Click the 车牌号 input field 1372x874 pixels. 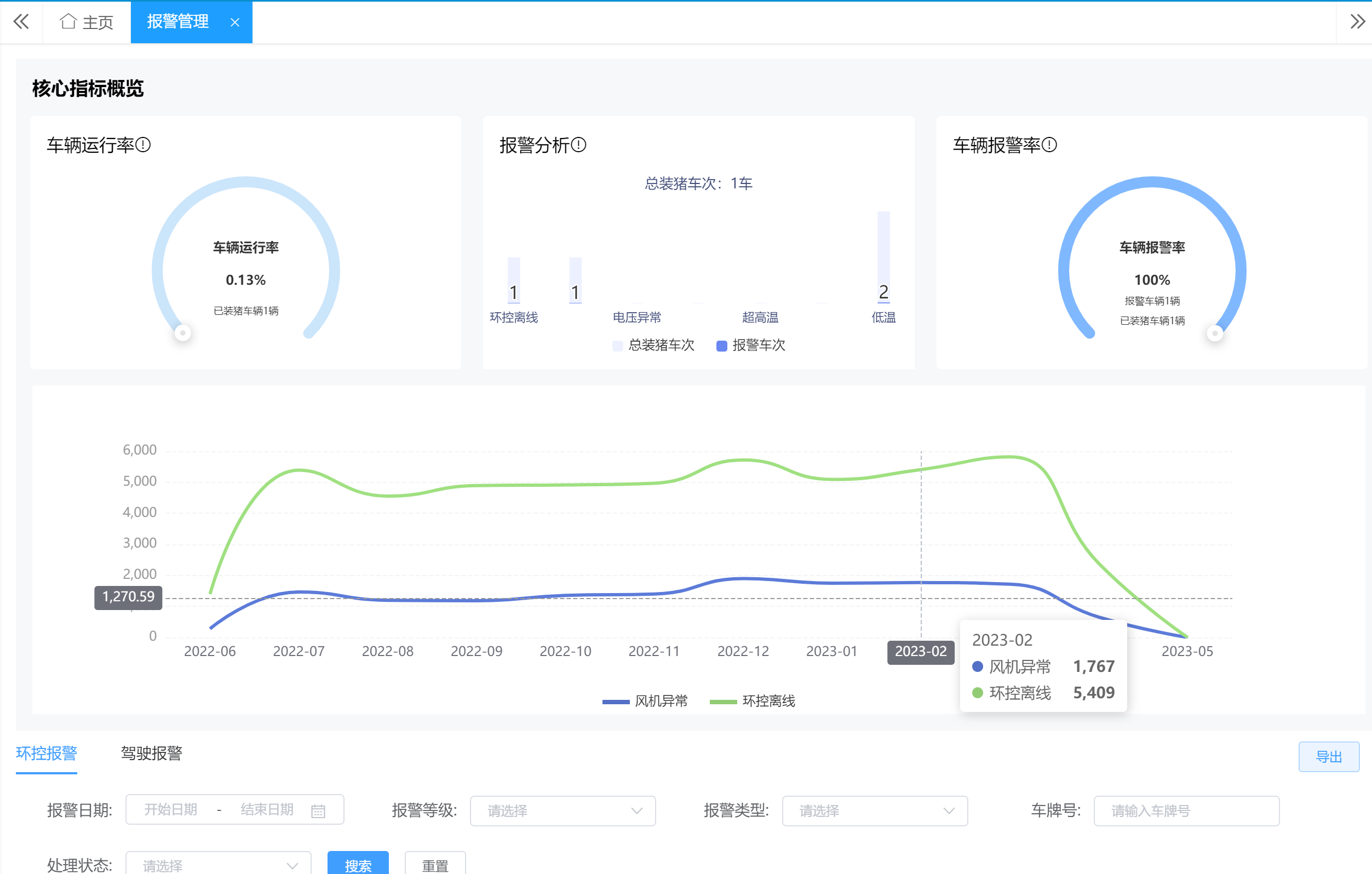[1187, 811]
